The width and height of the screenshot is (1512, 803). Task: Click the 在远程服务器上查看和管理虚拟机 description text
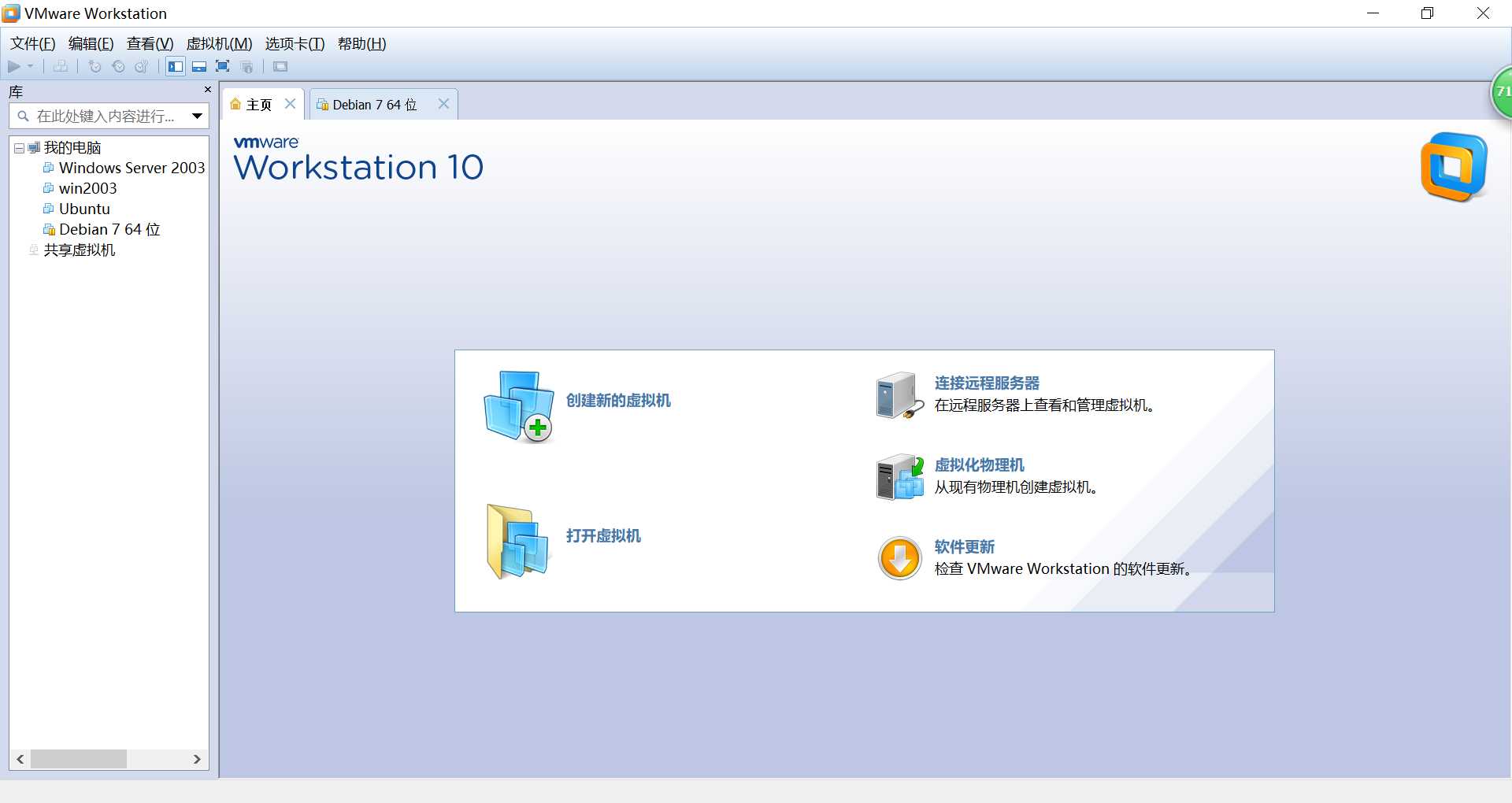click(1045, 405)
